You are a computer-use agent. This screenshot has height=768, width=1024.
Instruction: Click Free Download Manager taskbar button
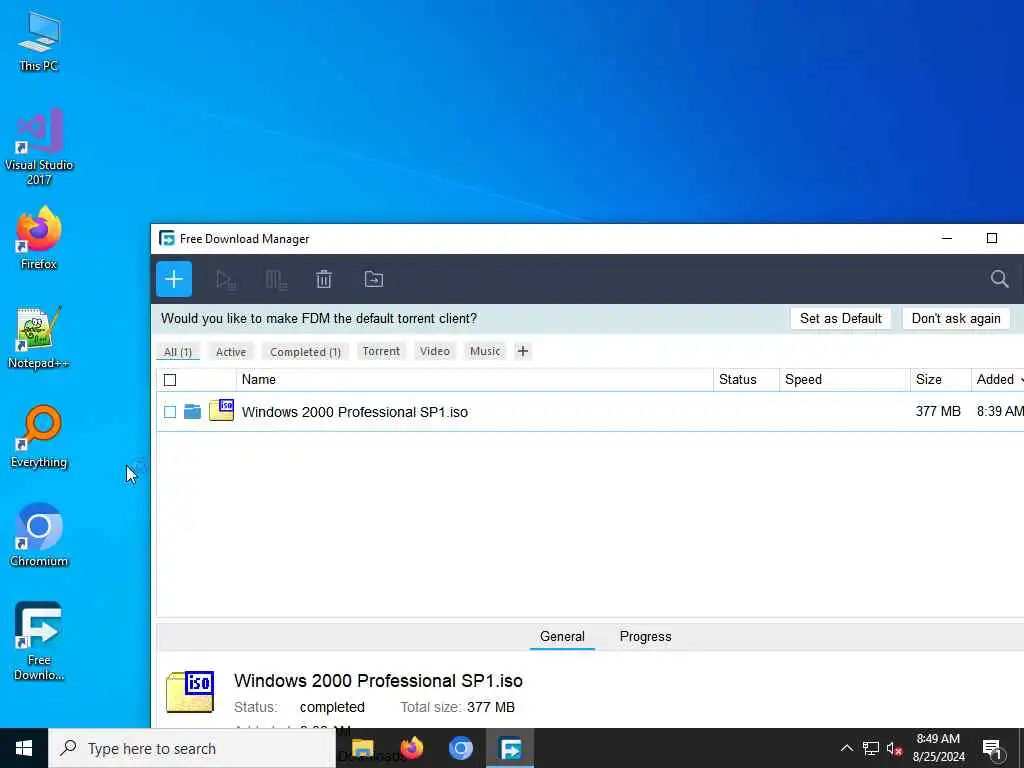(510, 748)
